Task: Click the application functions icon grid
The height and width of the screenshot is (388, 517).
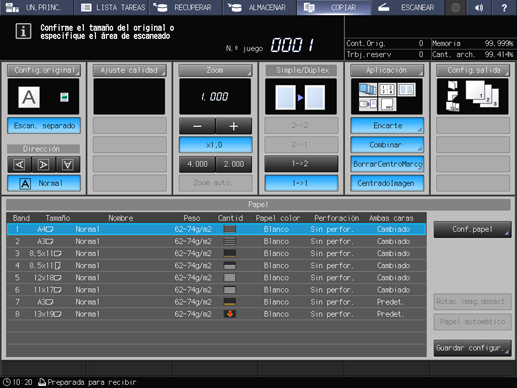Action: point(387,97)
